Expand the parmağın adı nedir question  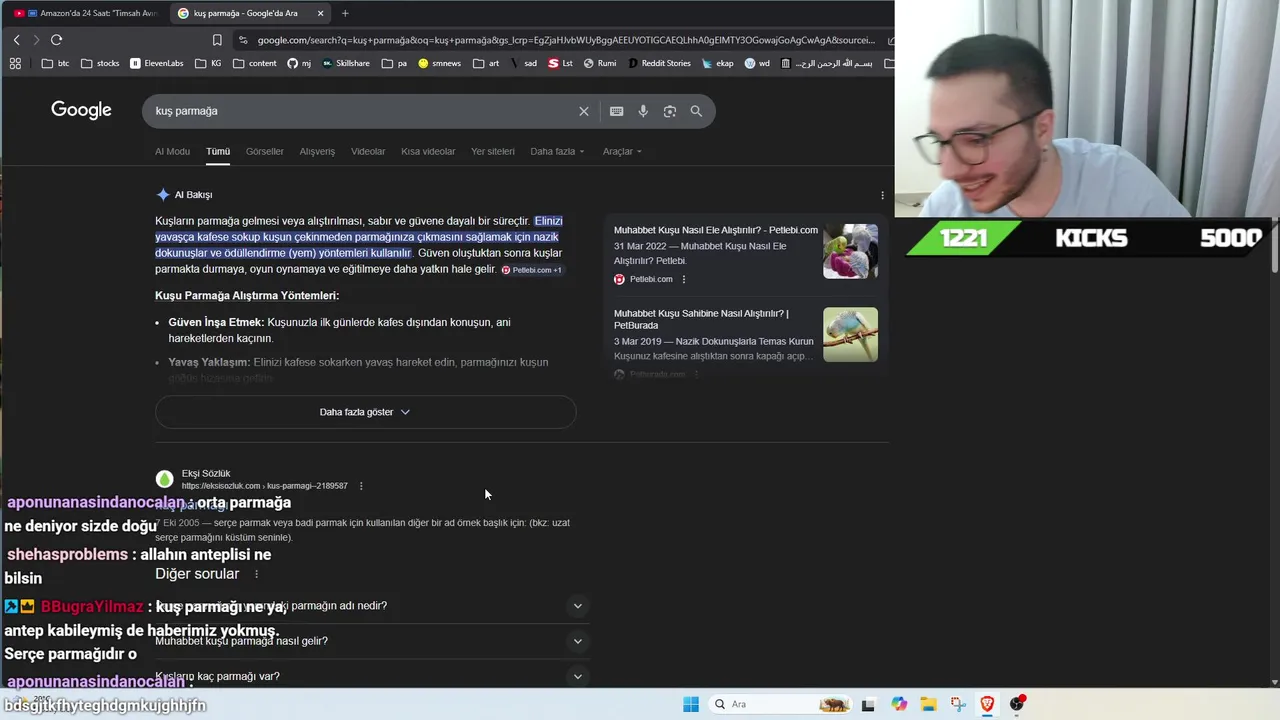click(x=371, y=606)
